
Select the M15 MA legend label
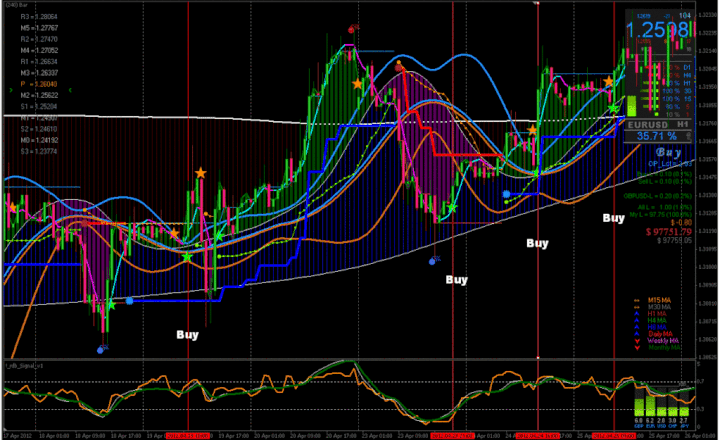tap(659, 300)
